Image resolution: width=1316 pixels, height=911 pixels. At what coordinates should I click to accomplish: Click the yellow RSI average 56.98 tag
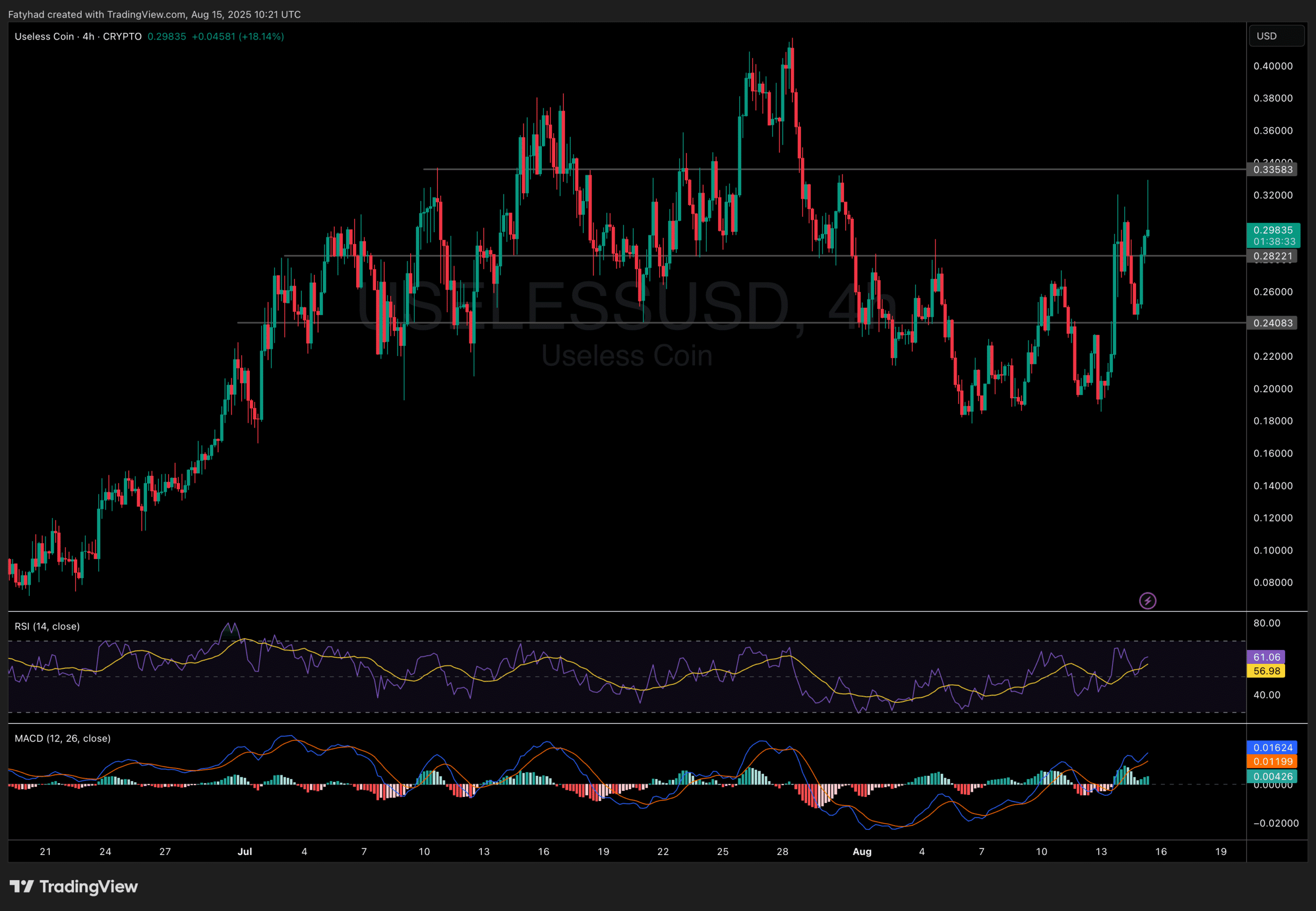pyautogui.click(x=1266, y=671)
